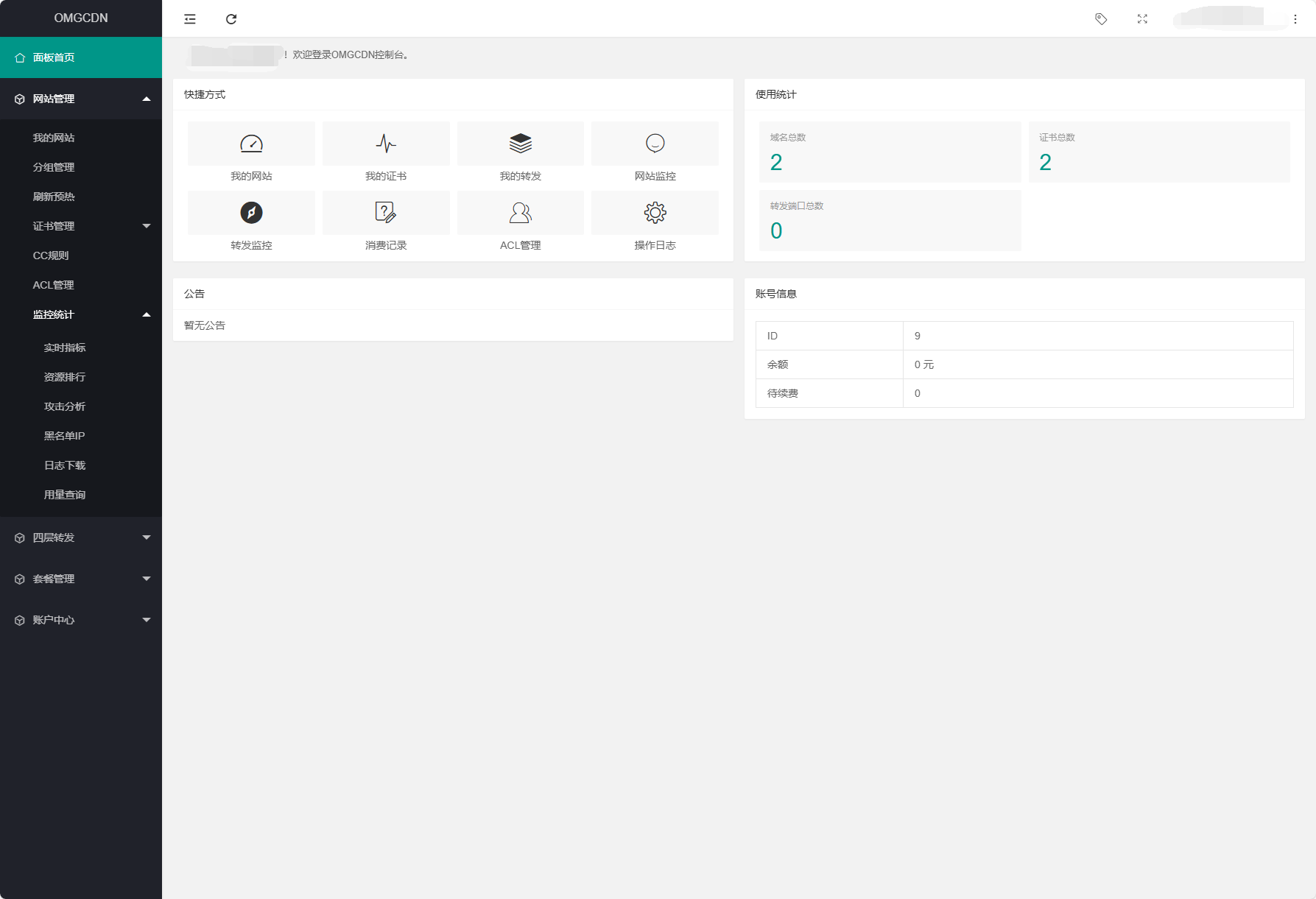Image resolution: width=1316 pixels, height=899 pixels.
Task: Open the 操作日志 gear shortcut icon
Action: pos(655,213)
